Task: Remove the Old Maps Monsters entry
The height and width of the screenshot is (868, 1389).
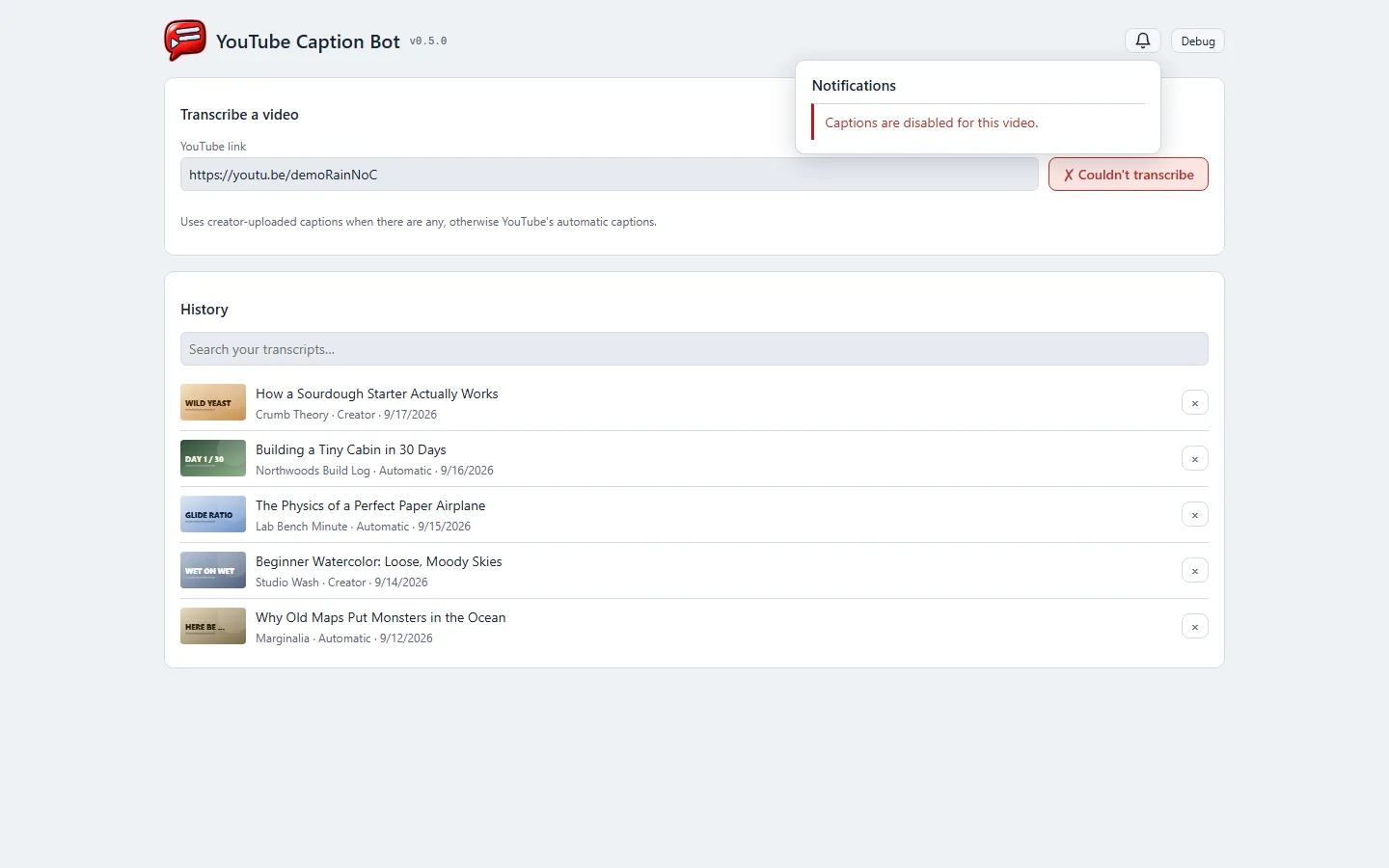Action: coord(1195,627)
